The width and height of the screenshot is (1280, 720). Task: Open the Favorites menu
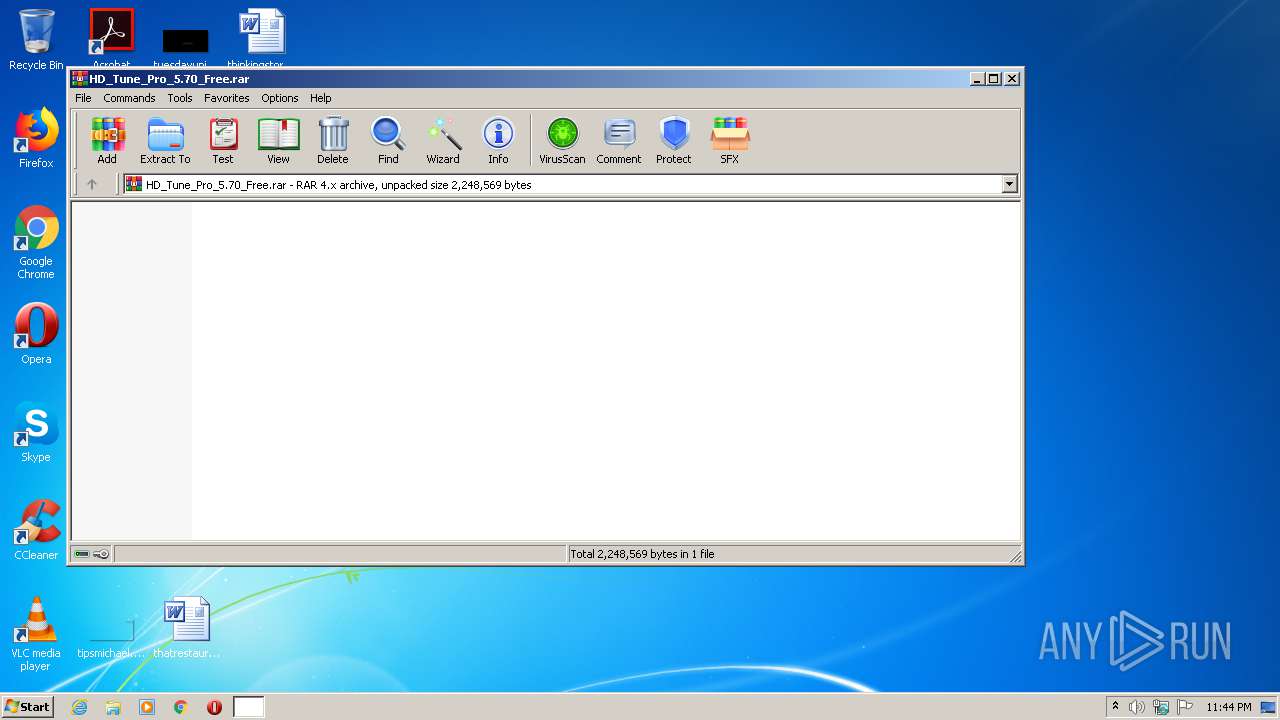(227, 98)
